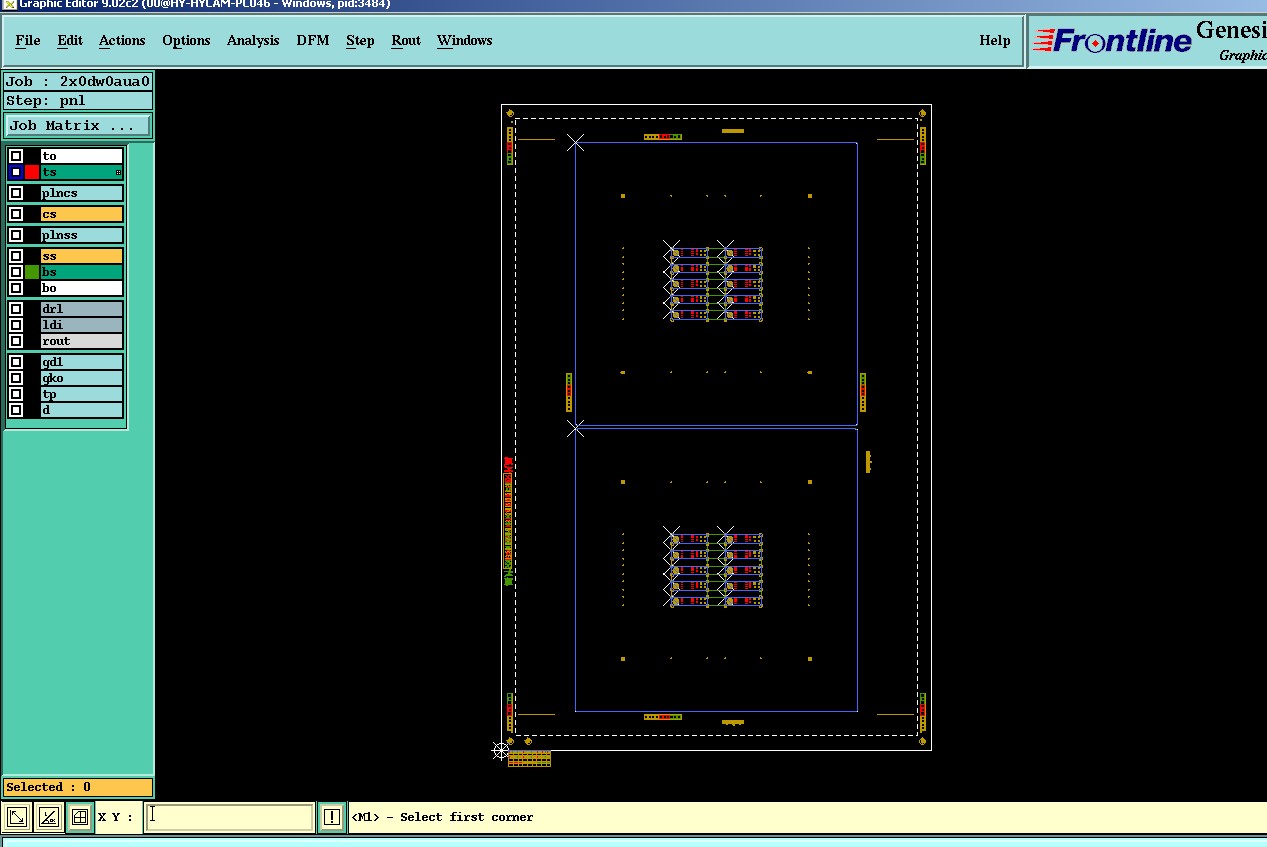Select the cs layer name
This screenshot has width=1267, height=847.
[81, 214]
